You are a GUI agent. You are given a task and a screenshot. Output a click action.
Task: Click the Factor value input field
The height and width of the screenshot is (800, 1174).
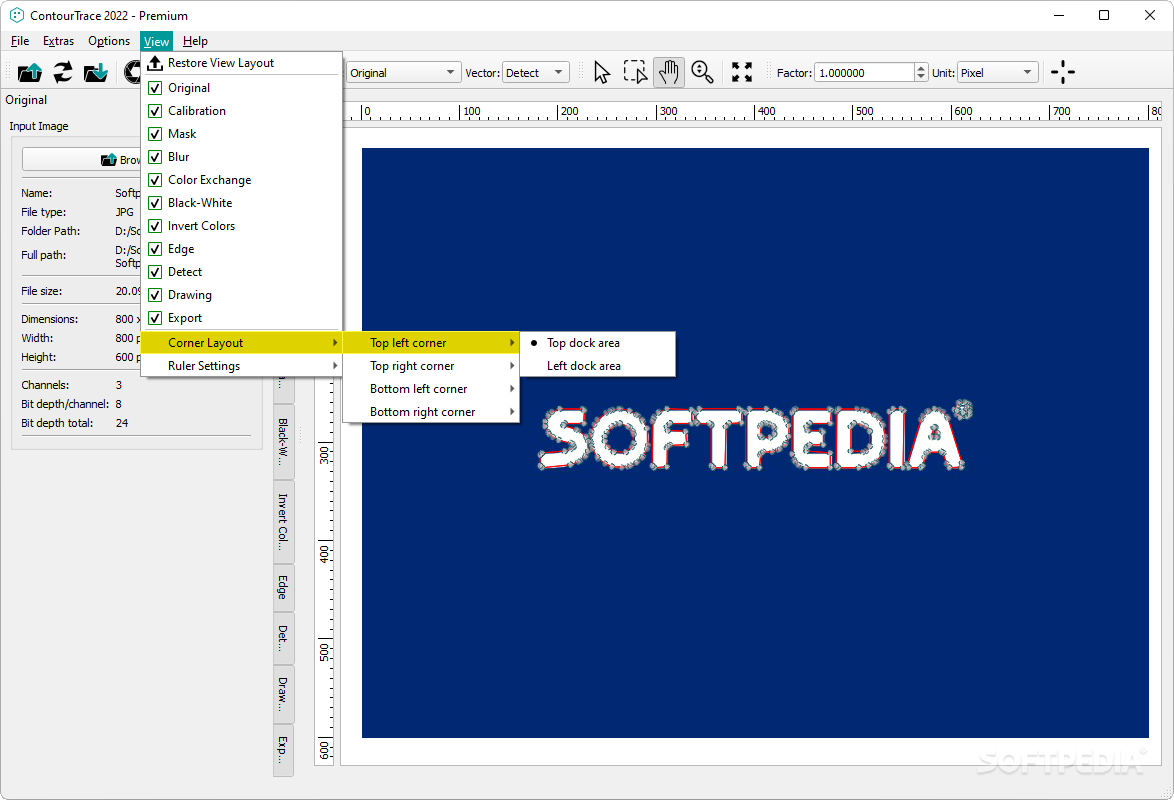864,73
